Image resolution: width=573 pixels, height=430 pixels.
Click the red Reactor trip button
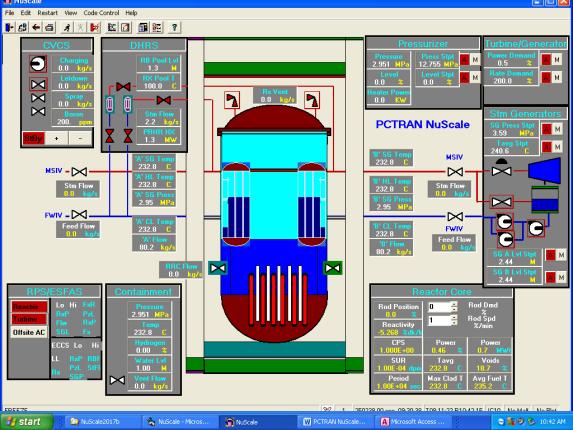pyautogui.click(x=29, y=307)
